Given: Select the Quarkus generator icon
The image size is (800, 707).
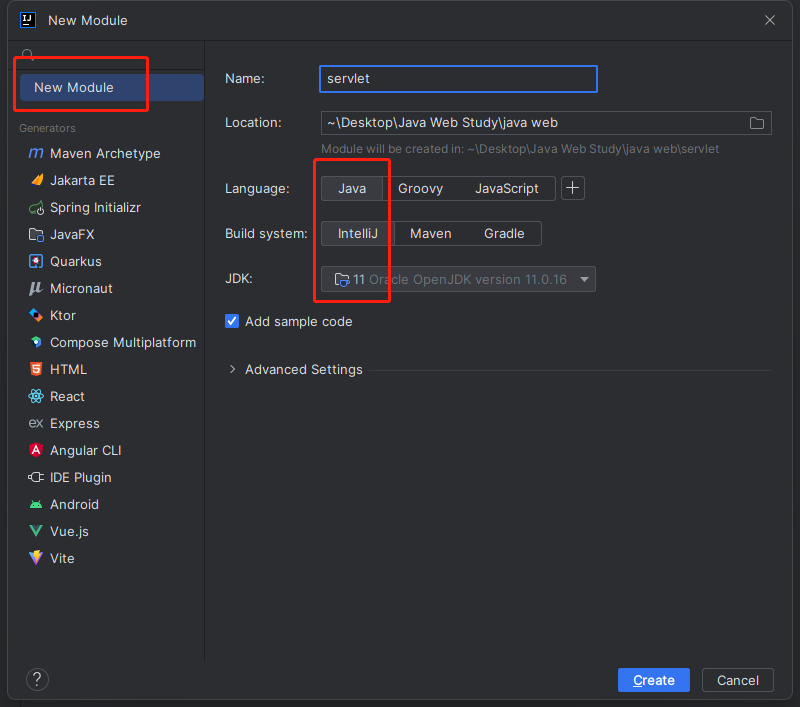Looking at the screenshot, I should point(36,262).
